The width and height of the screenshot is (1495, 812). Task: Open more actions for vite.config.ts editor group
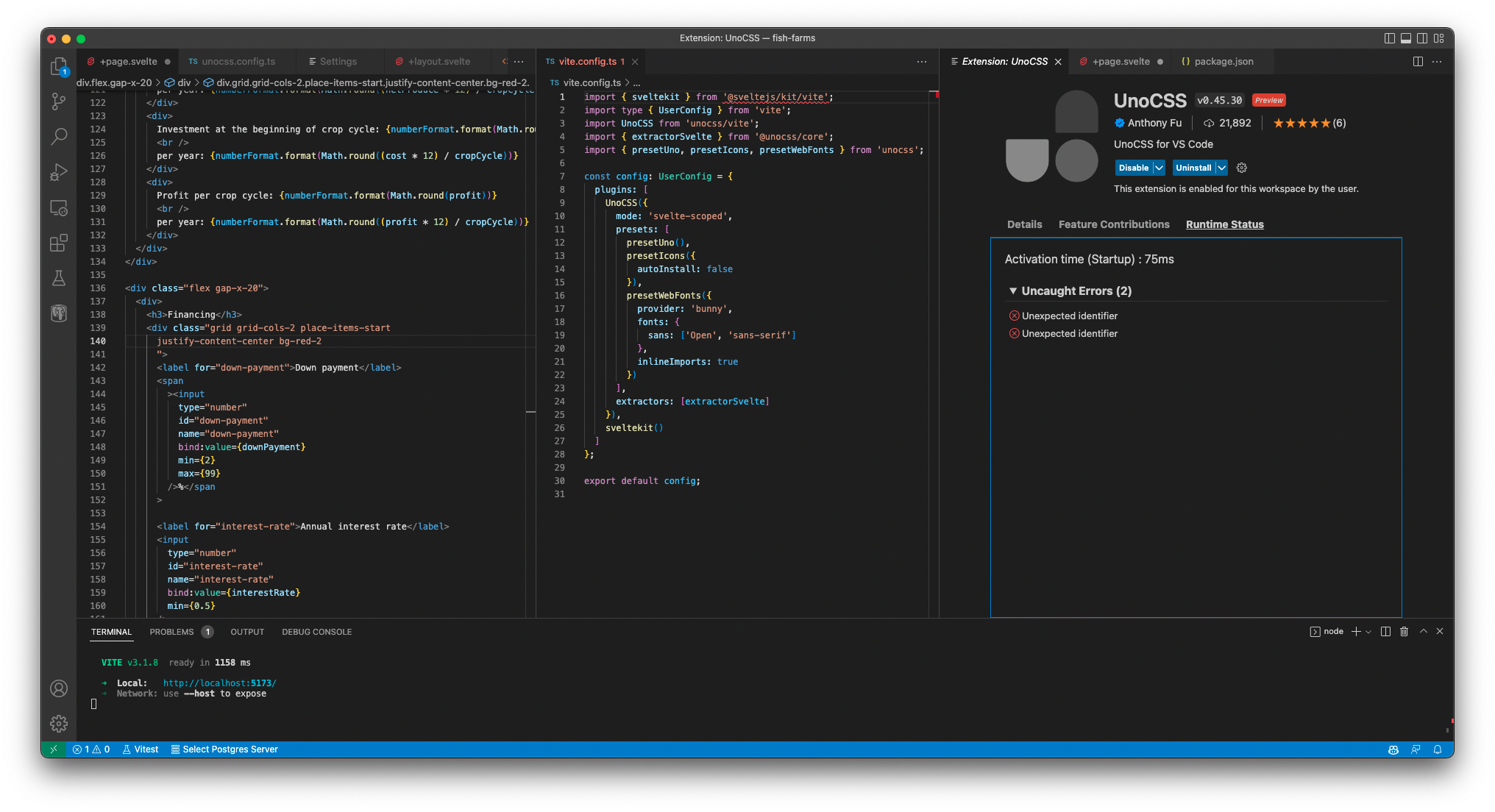pos(922,62)
